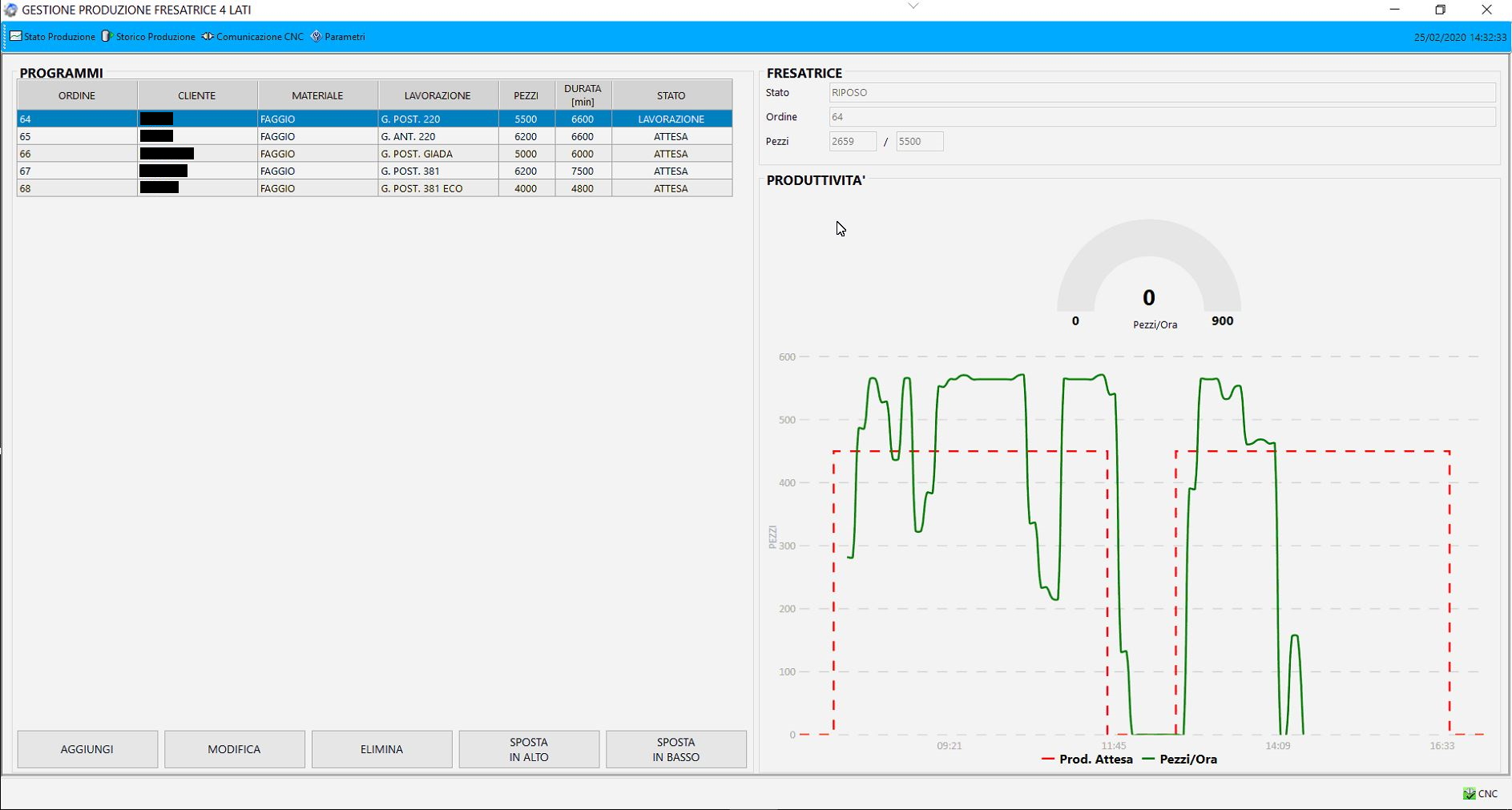1512x810 pixels.
Task: Click the Pezzi/Ora legend entry
Action: tap(1179, 760)
